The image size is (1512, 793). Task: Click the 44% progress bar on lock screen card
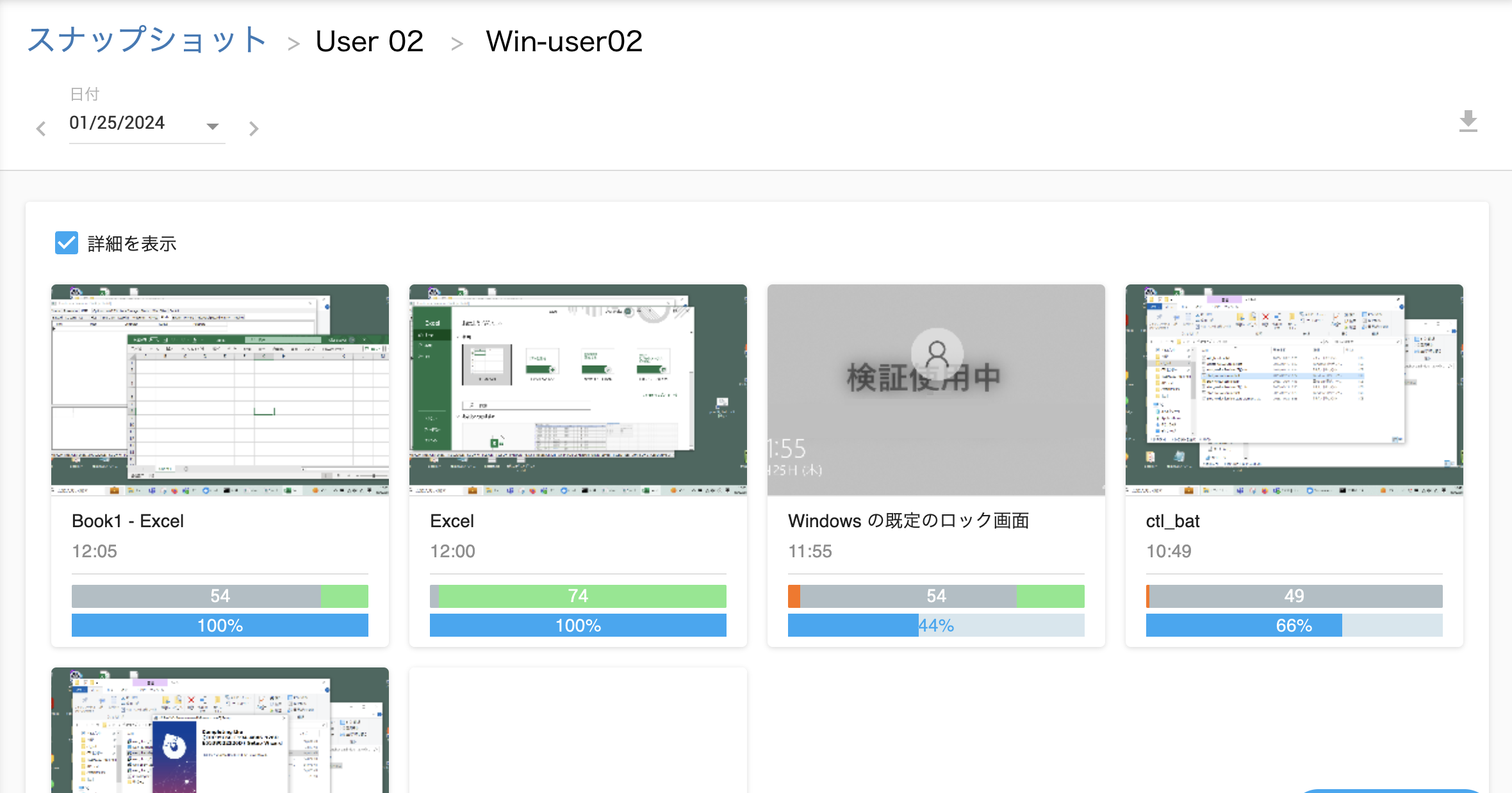pos(936,625)
